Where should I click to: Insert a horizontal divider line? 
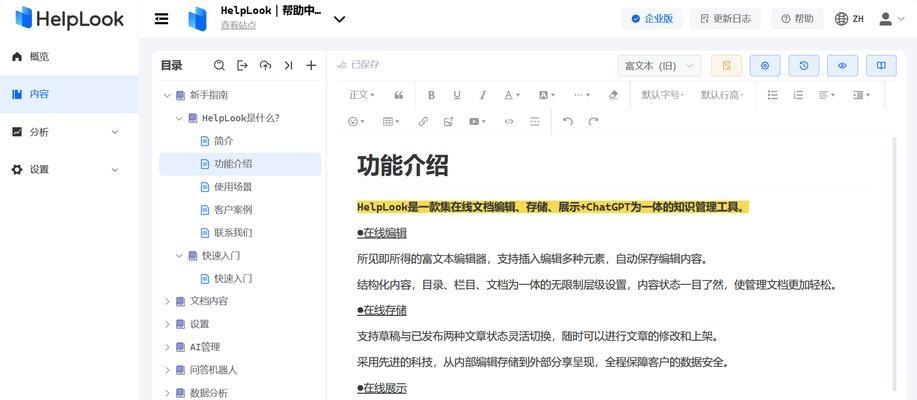[535, 121]
